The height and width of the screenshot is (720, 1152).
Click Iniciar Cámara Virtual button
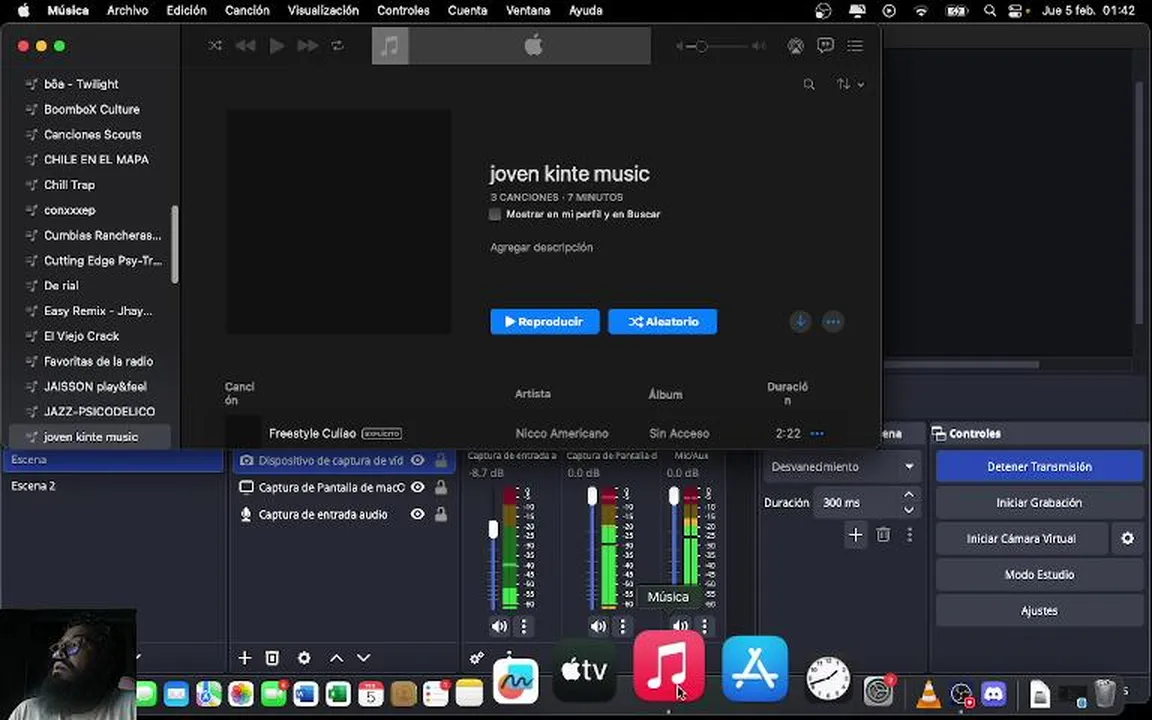[1021, 539]
